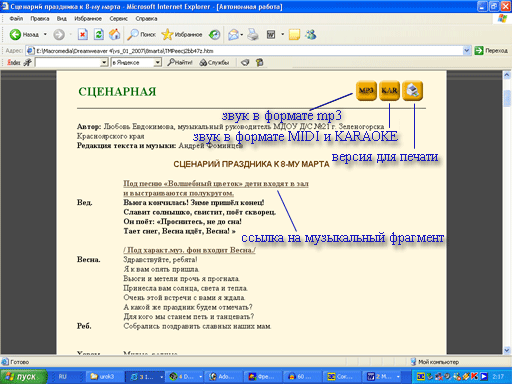Image resolution: width=512 pixels, height=384 pixels.
Task: Open the Правка menu
Action: pyautogui.click(x=40, y=19)
